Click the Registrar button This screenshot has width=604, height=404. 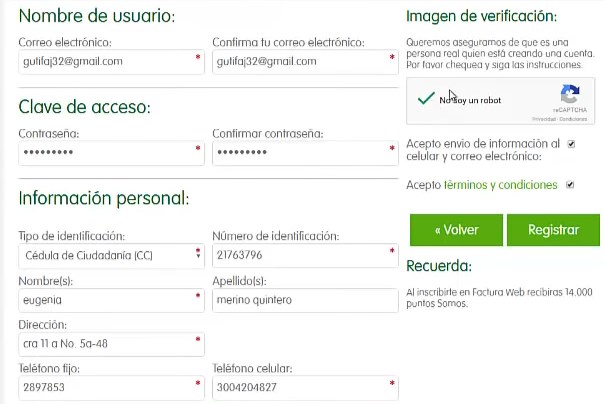tap(553, 230)
